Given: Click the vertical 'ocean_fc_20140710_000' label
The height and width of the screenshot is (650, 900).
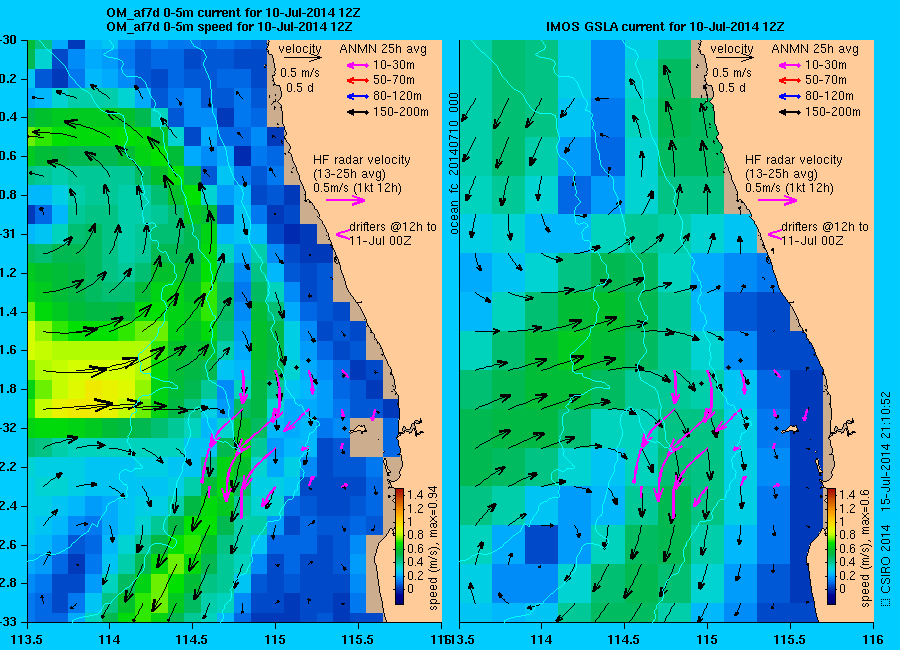Looking at the screenshot, I should coord(454,164).
